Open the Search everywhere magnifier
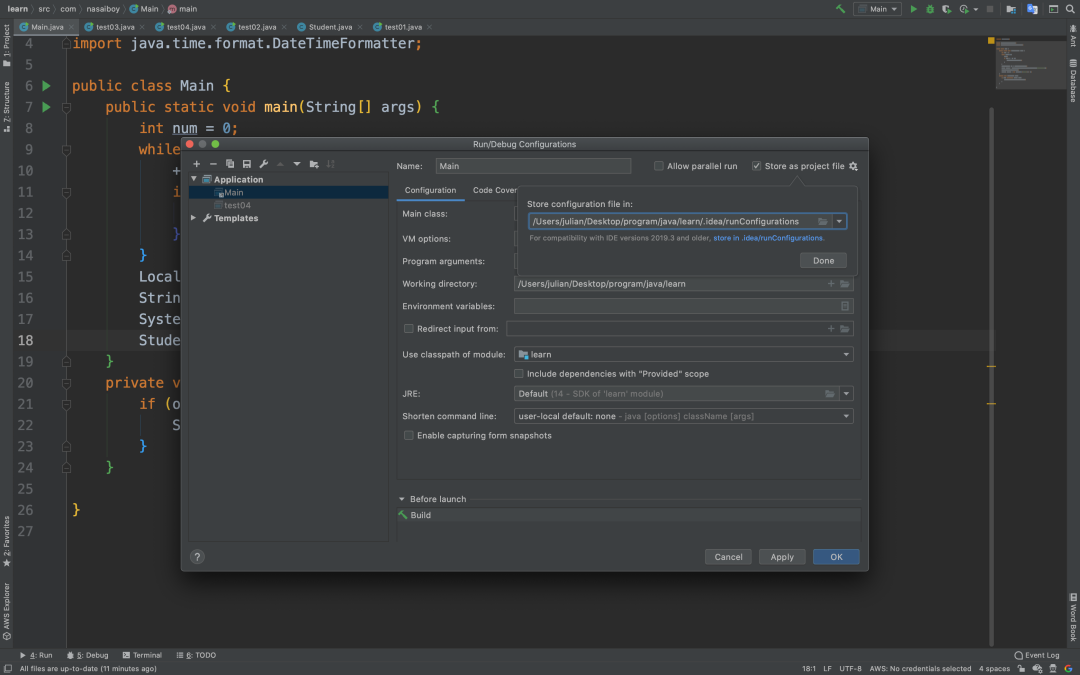Image resolution: width=1080 pixels, height=675 pixels. point(1068,8)
